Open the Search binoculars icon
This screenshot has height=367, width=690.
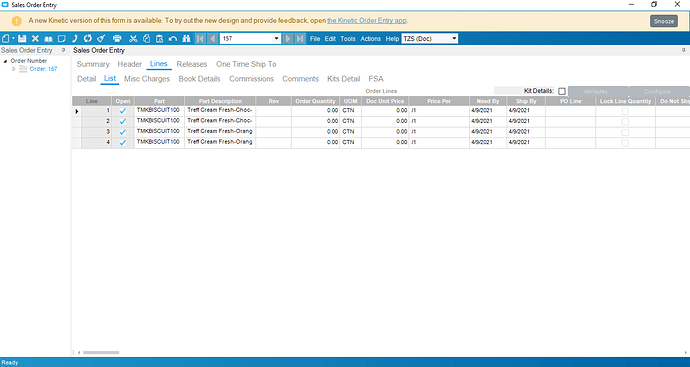click(186, 39)
